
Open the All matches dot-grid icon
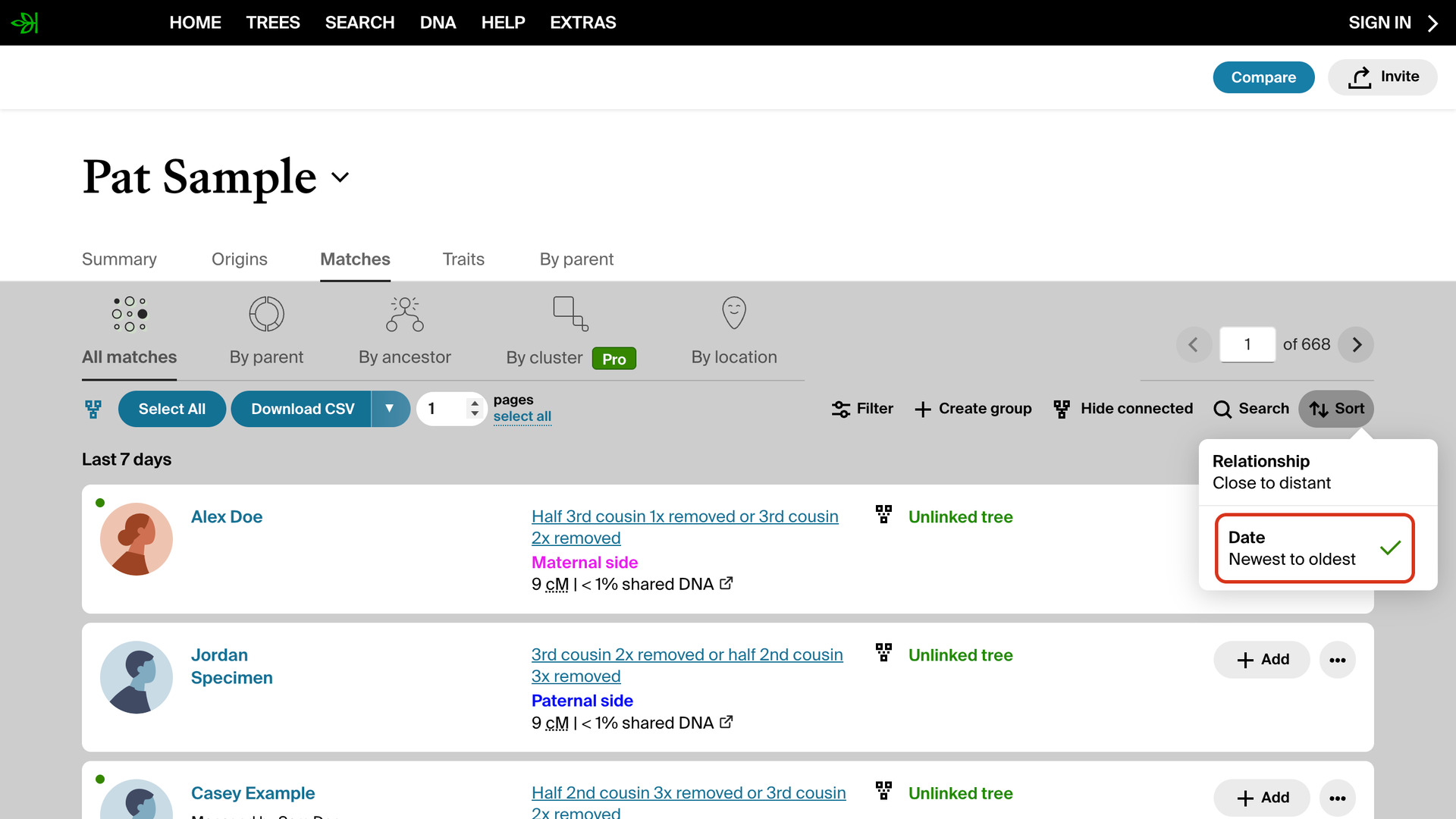click(x=130, y=314)
